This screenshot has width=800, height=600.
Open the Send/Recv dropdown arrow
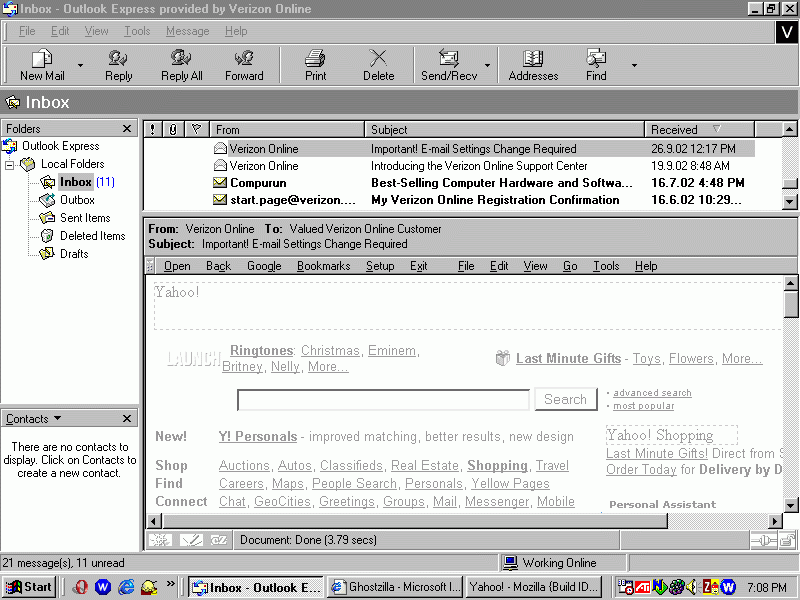(488, 66)
